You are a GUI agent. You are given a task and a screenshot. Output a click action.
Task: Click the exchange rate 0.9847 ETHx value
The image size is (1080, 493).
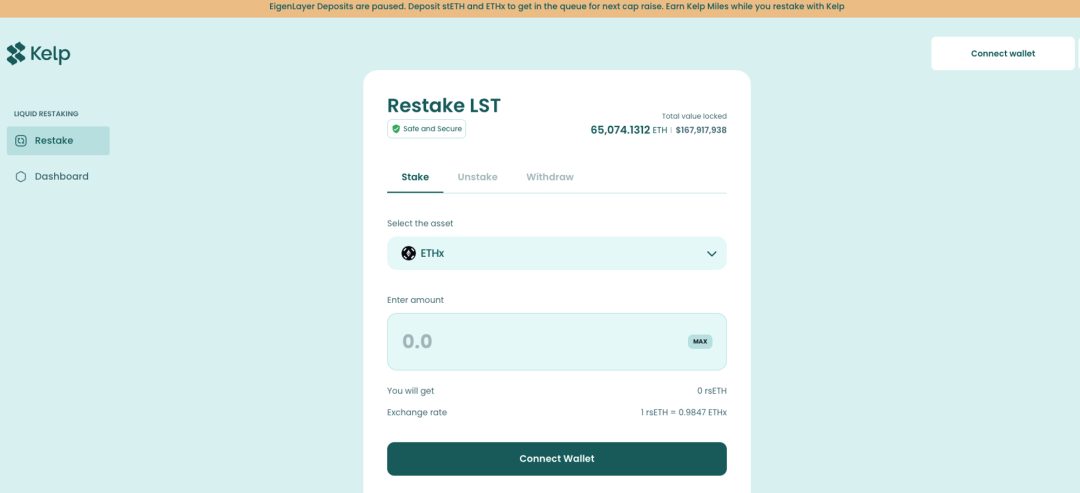tap(683, 413)
